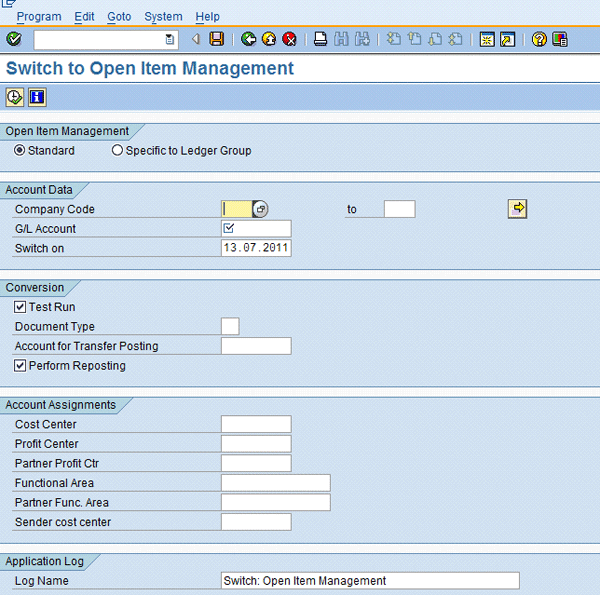Image resolution: width=600 pixels, height=595 pixels.
Task: Click the Save diskette icon
Action: pyautogui.click(x=216, y=39)
